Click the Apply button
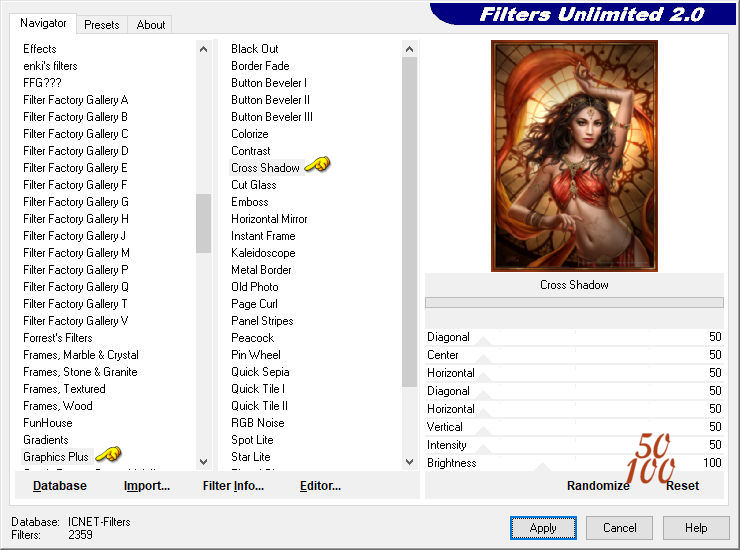 (543, 528)
